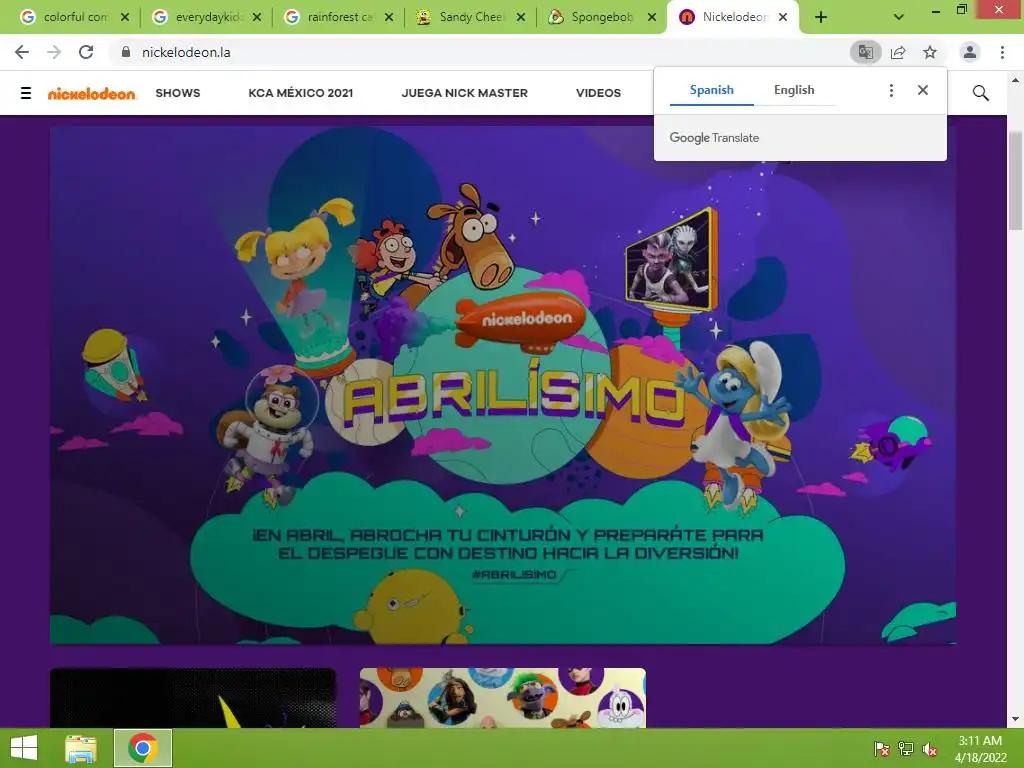Image resolution: width=1024 pixels, height=768 pixels.
Task: Open a new tab with plus button
Action: click(821, 18)
